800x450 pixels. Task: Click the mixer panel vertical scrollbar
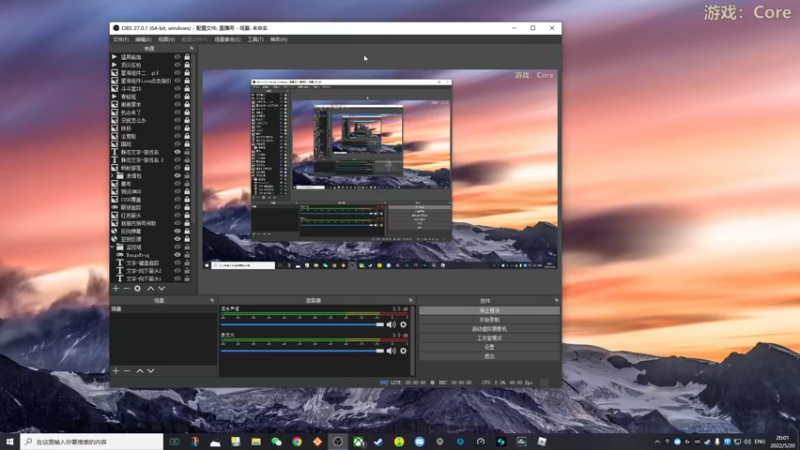412,341
